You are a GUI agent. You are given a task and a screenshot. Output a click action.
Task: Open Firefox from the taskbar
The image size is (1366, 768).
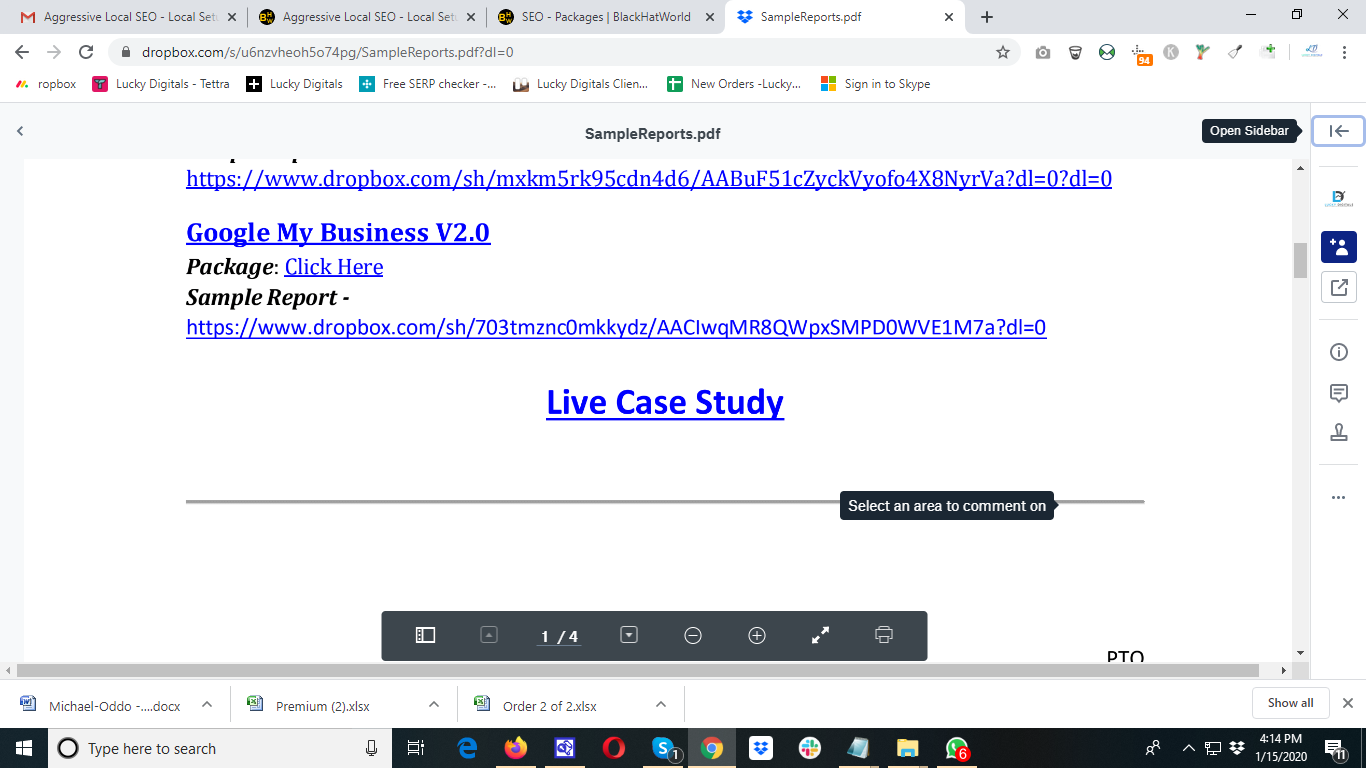click(x=516, y=748)
